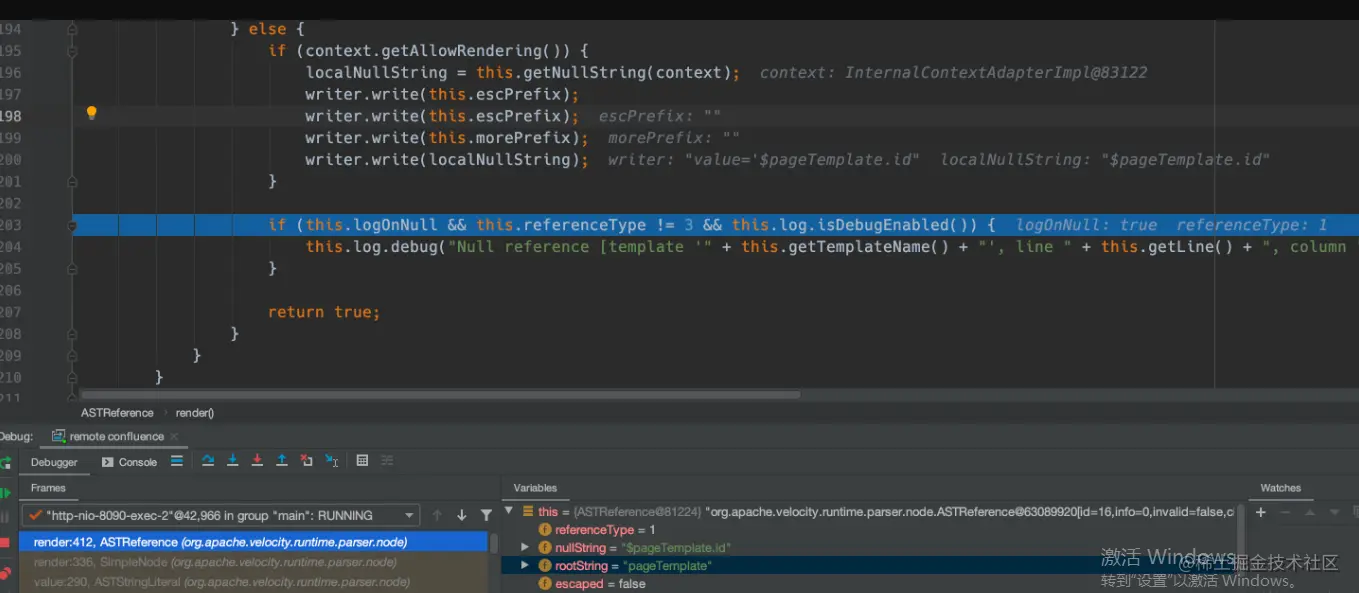Open the thread selector dropdown
Viewport: 1359px width, 593px height.
click(409, 515)
